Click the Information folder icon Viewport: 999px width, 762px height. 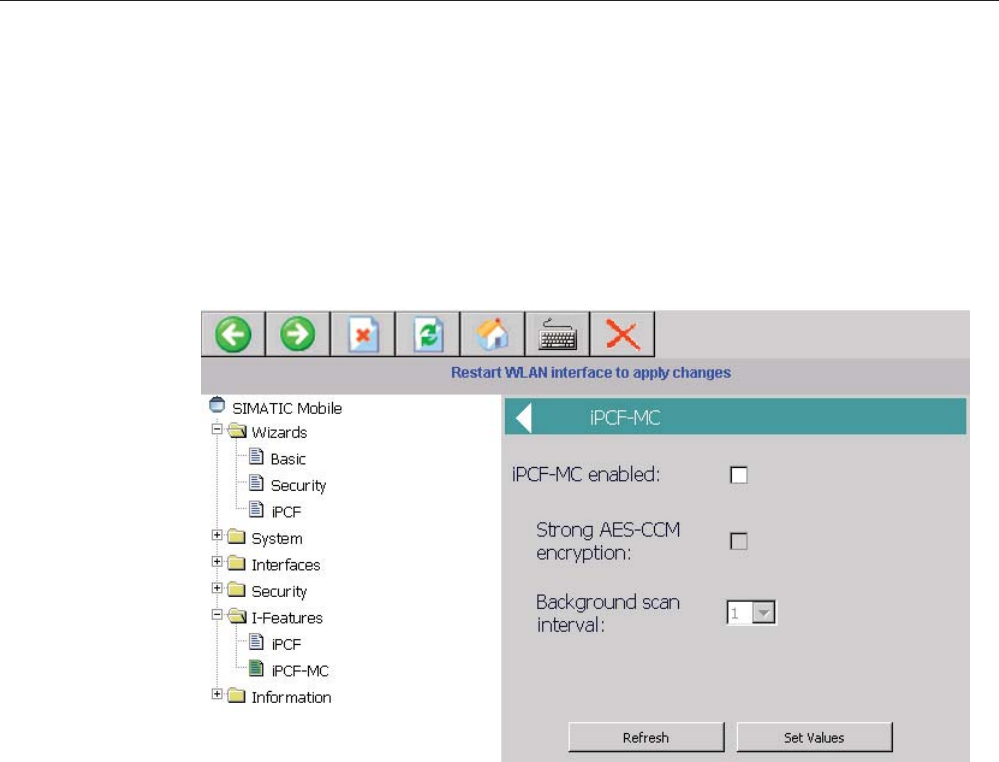[x=236, y=696]
